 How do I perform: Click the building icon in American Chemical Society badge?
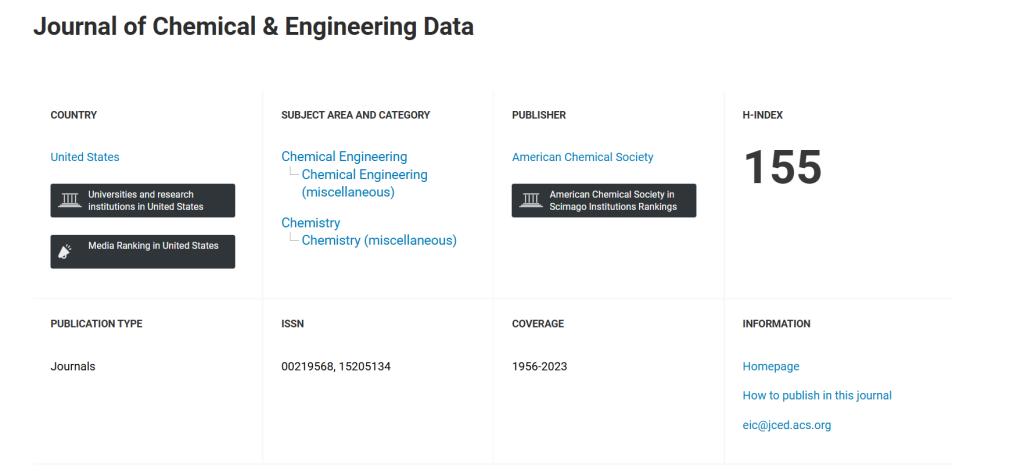[x=531, y=200]
